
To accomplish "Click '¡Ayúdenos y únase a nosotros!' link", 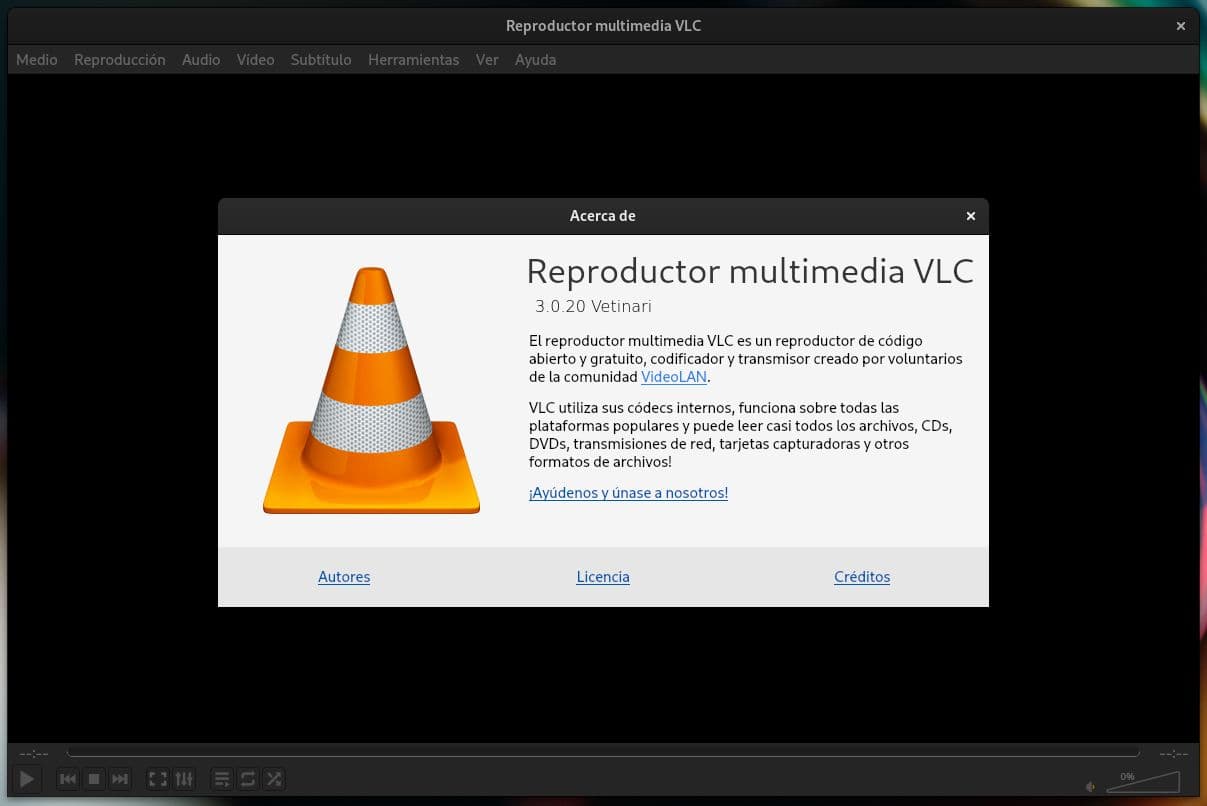I will tap(628, 493).
